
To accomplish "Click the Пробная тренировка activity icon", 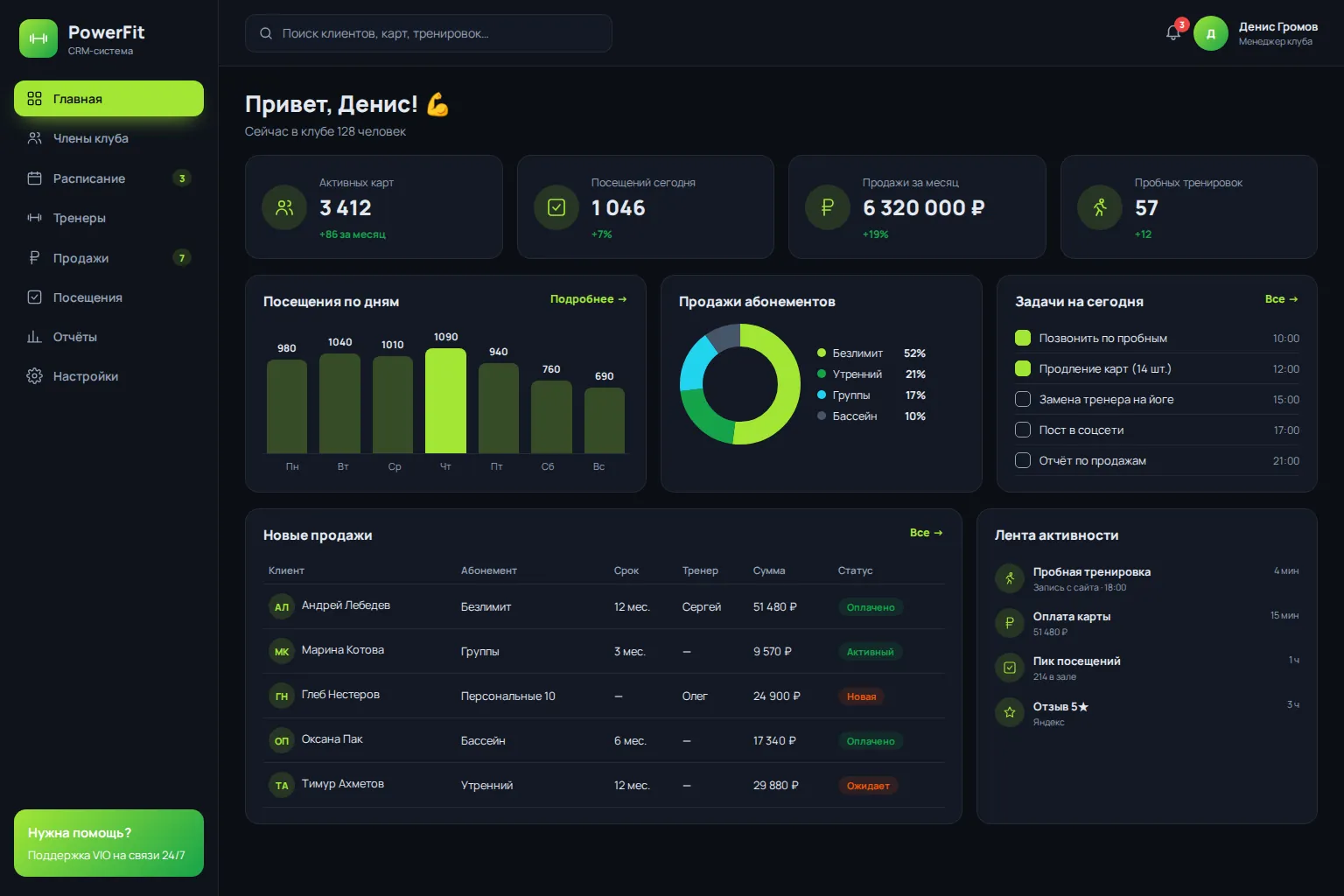I will coord(1010,577).
